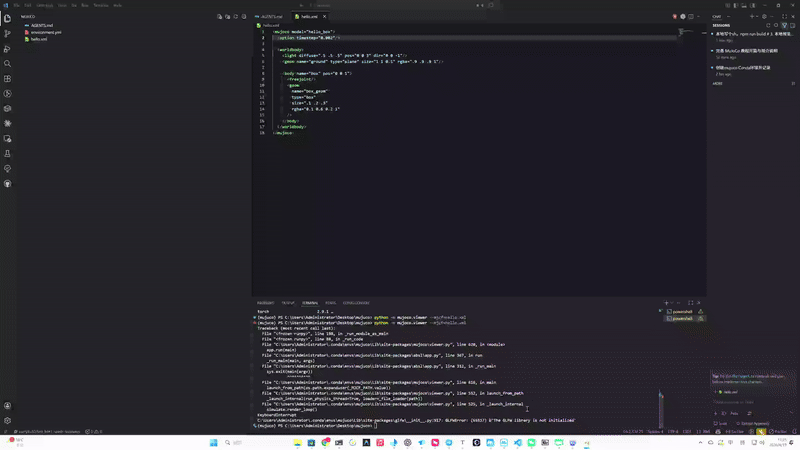Click the Manage gear icon in activity bar
The width and height of the screenshot is (800, 450).
tap(8, 420)
